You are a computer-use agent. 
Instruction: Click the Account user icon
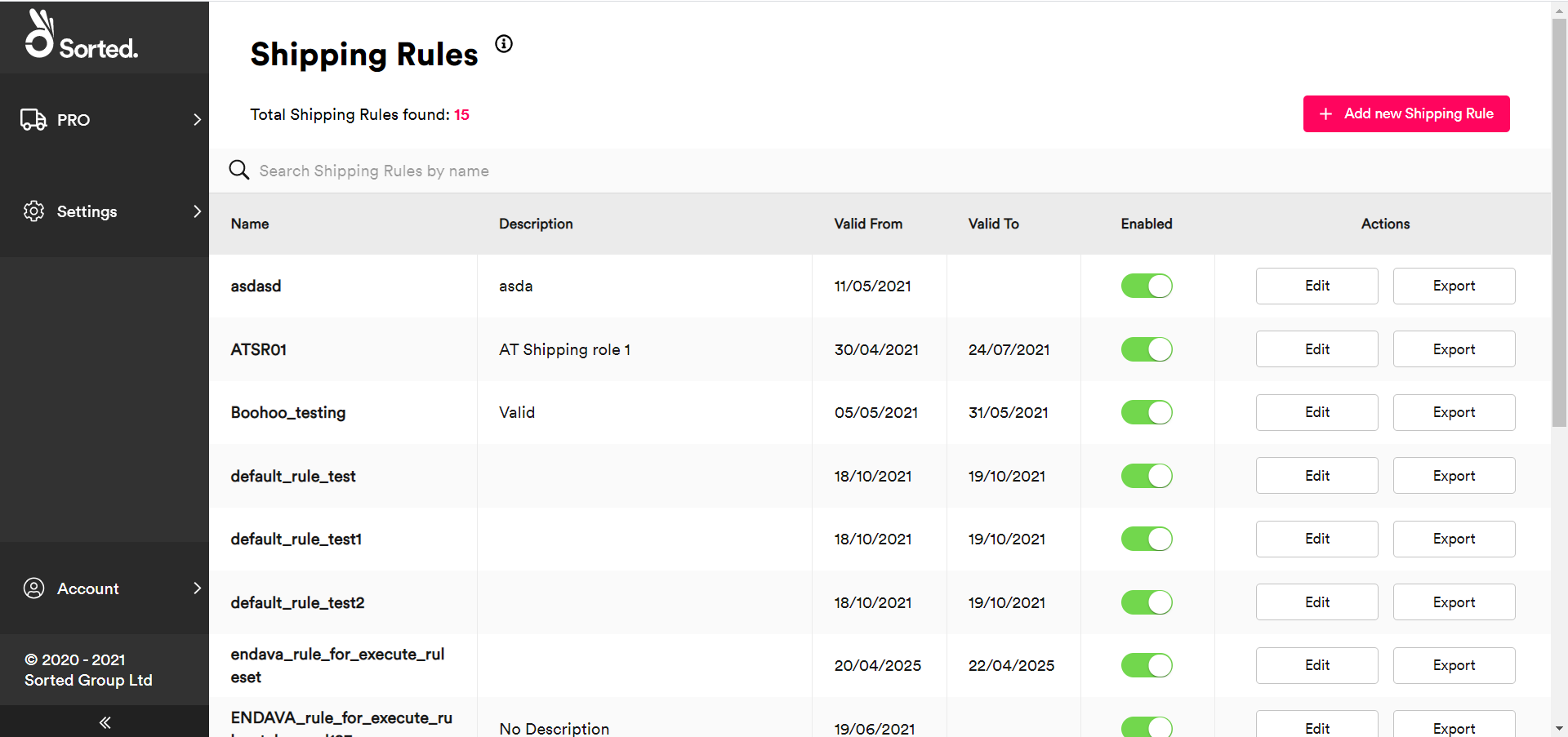pos(34,588)
